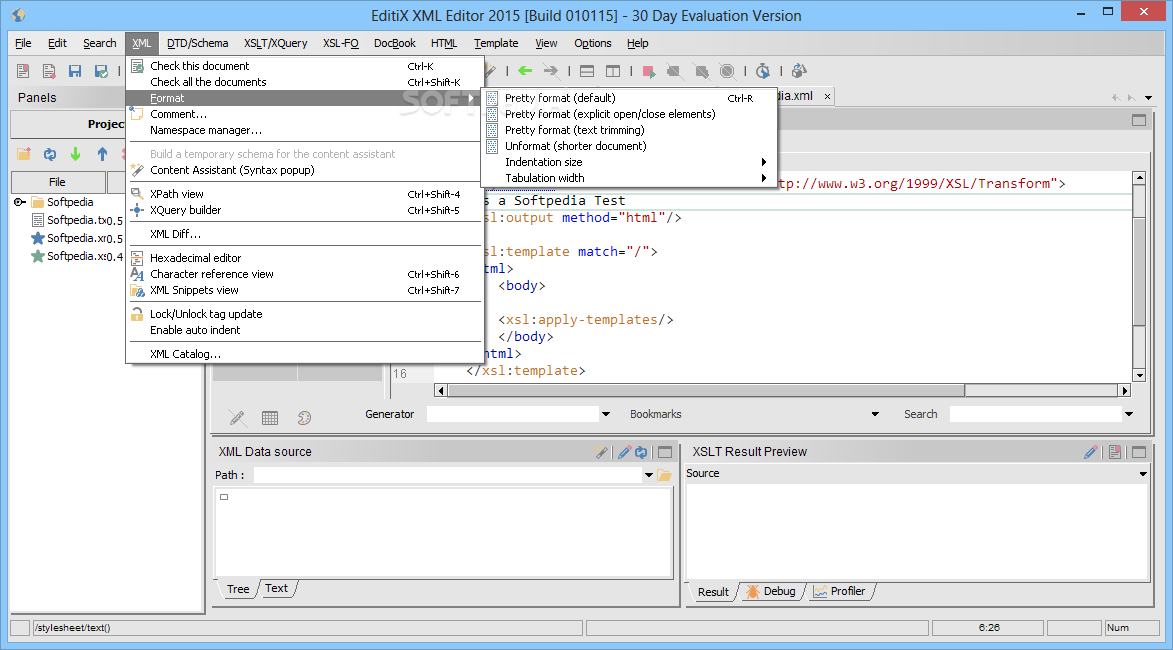Open the Source dropdown in XSLT Result Preview
This screenshot has width=1173, height=650.
(1143, 473)
